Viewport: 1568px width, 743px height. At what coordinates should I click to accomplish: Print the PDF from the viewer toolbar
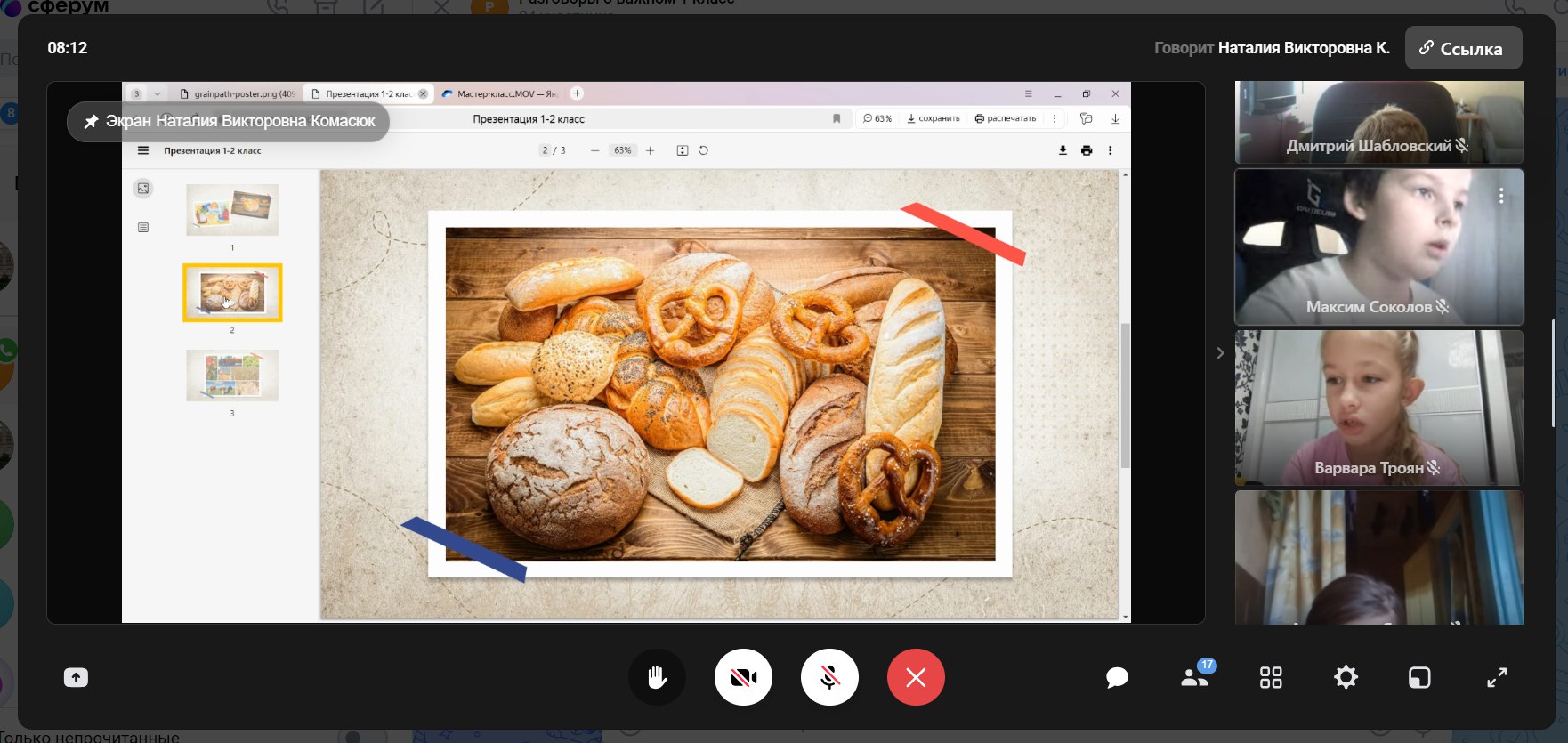click(1087, 150)
